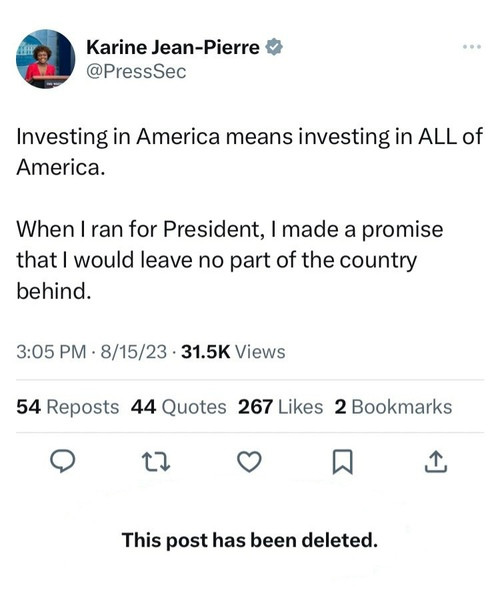Viewport: 500px width, 604px height.
Task: Open the Karine Jean-Pierre display name
Action: coord(173,47)
